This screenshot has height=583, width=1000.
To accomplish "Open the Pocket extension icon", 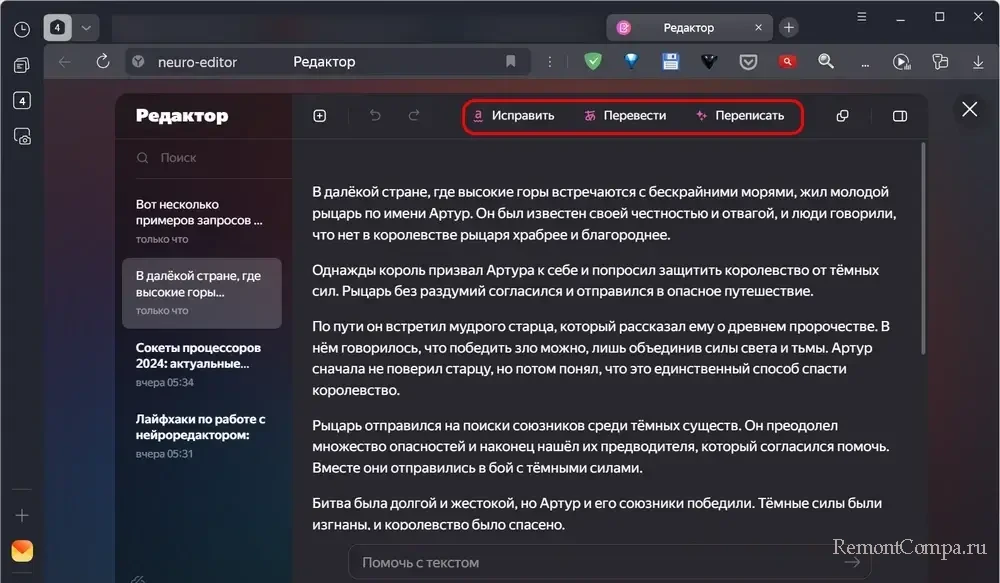I will coord(748,62).
